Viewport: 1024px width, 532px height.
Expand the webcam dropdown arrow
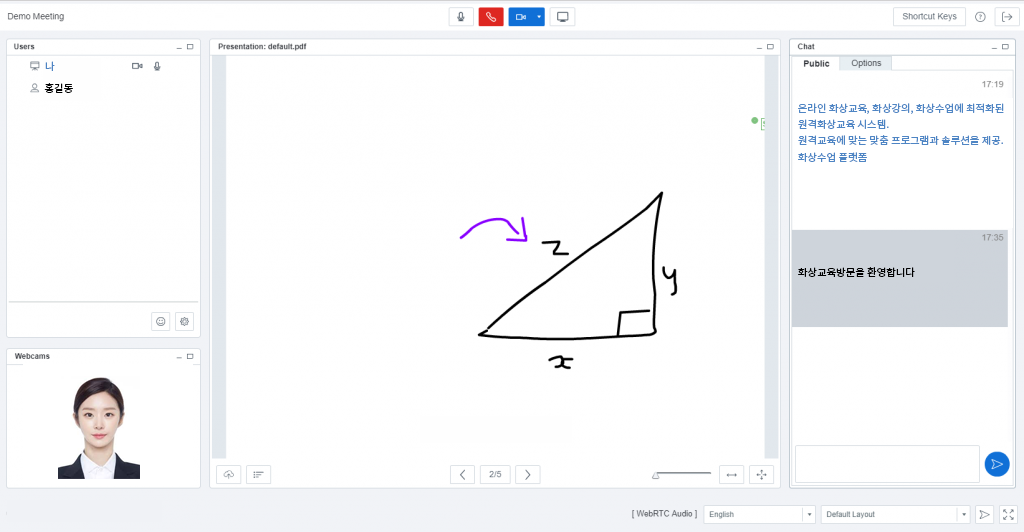(x=539, y=17)
